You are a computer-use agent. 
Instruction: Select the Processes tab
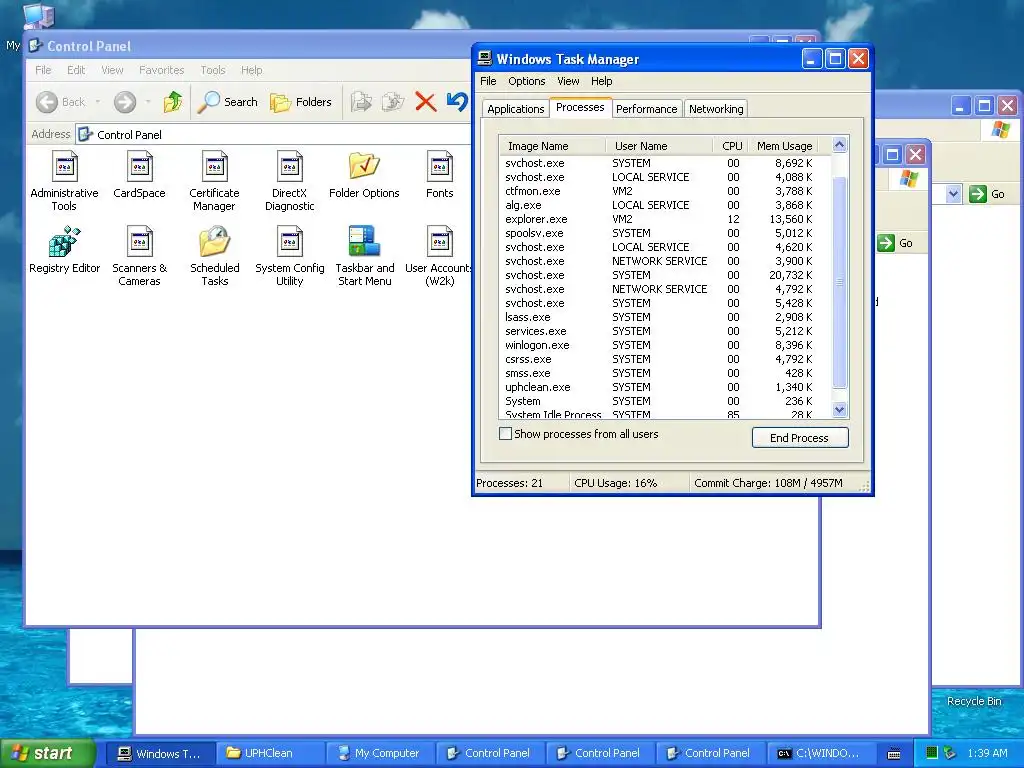click(580, 108)
